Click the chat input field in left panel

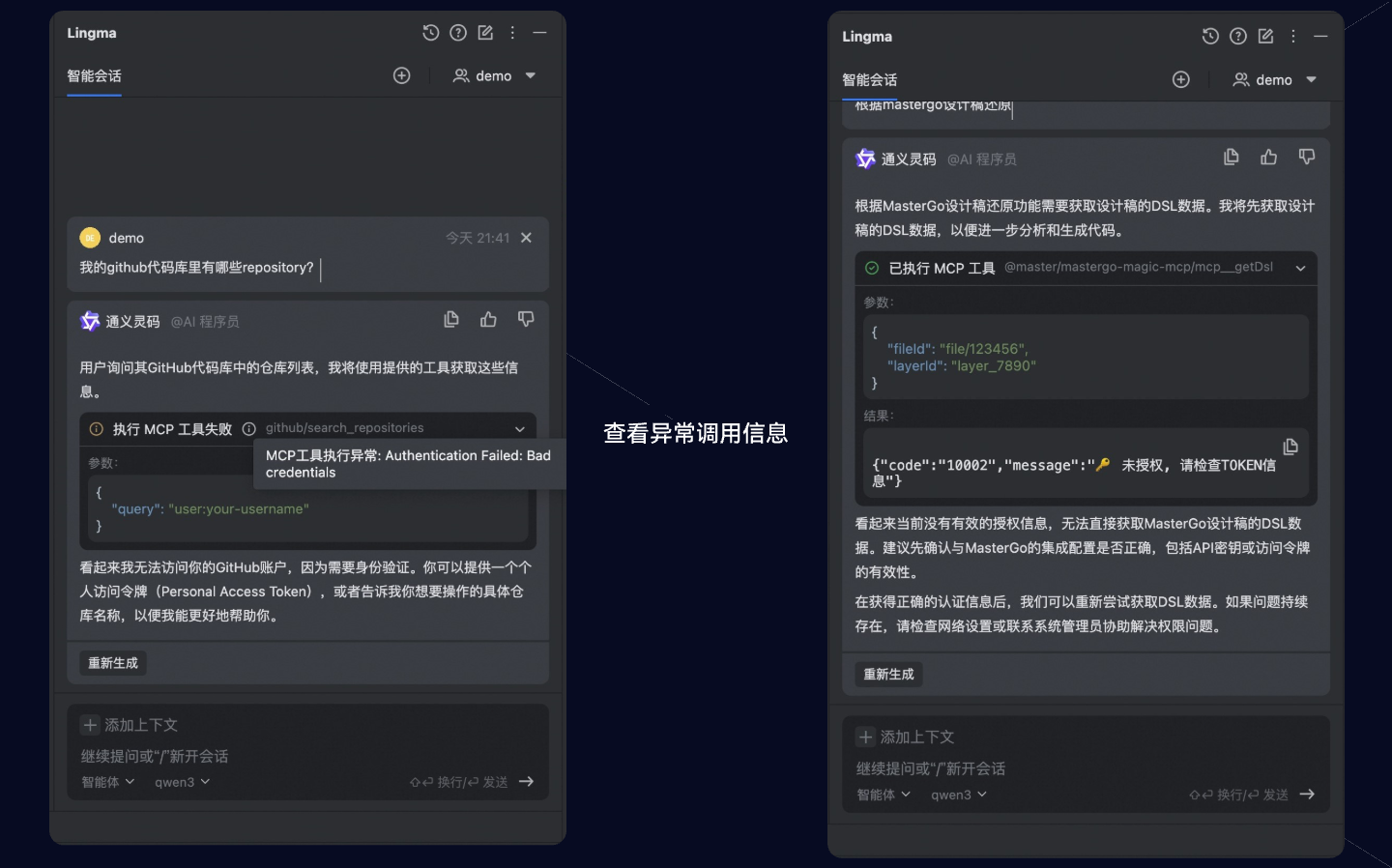[307, 756]
